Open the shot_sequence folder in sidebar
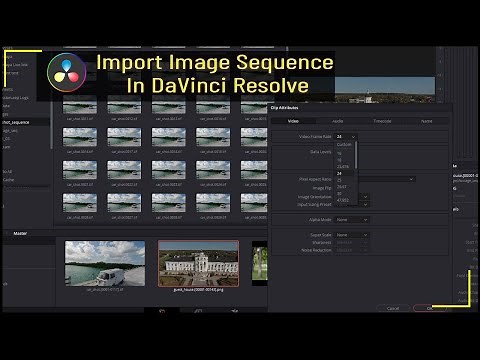The width and height of the screenshot is (480, 360). (x=25, y=122)
